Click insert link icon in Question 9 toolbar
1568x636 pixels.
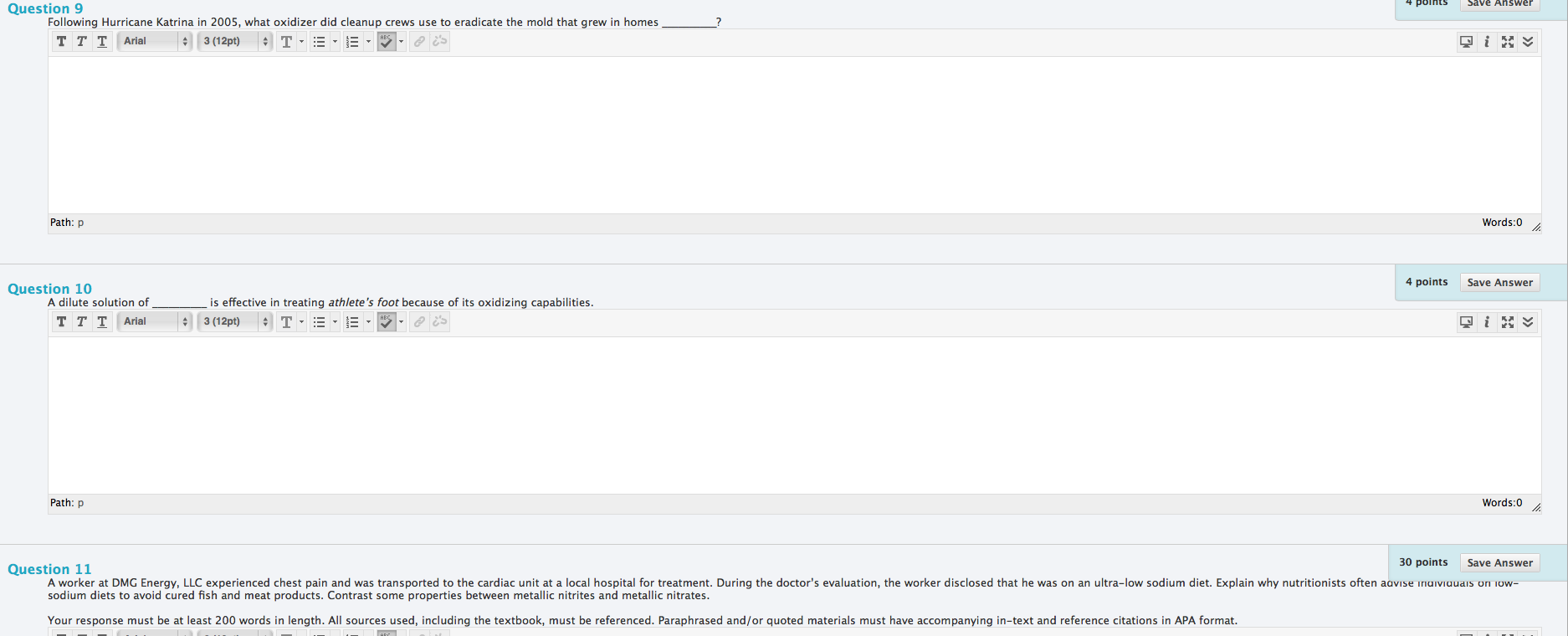419,42
